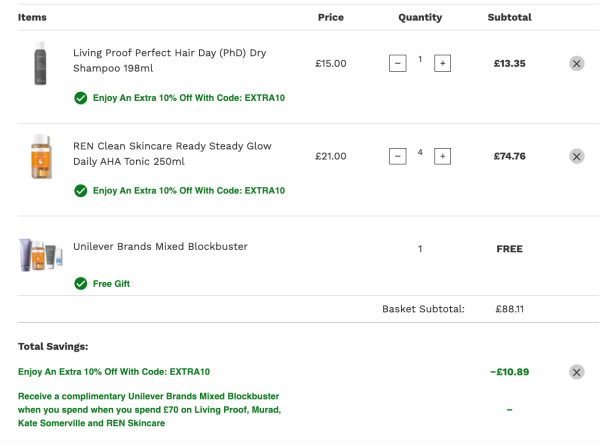600x444 pixels.
Task: Click the Free Gift checkmark icon
Action: [x=80, y=283]
